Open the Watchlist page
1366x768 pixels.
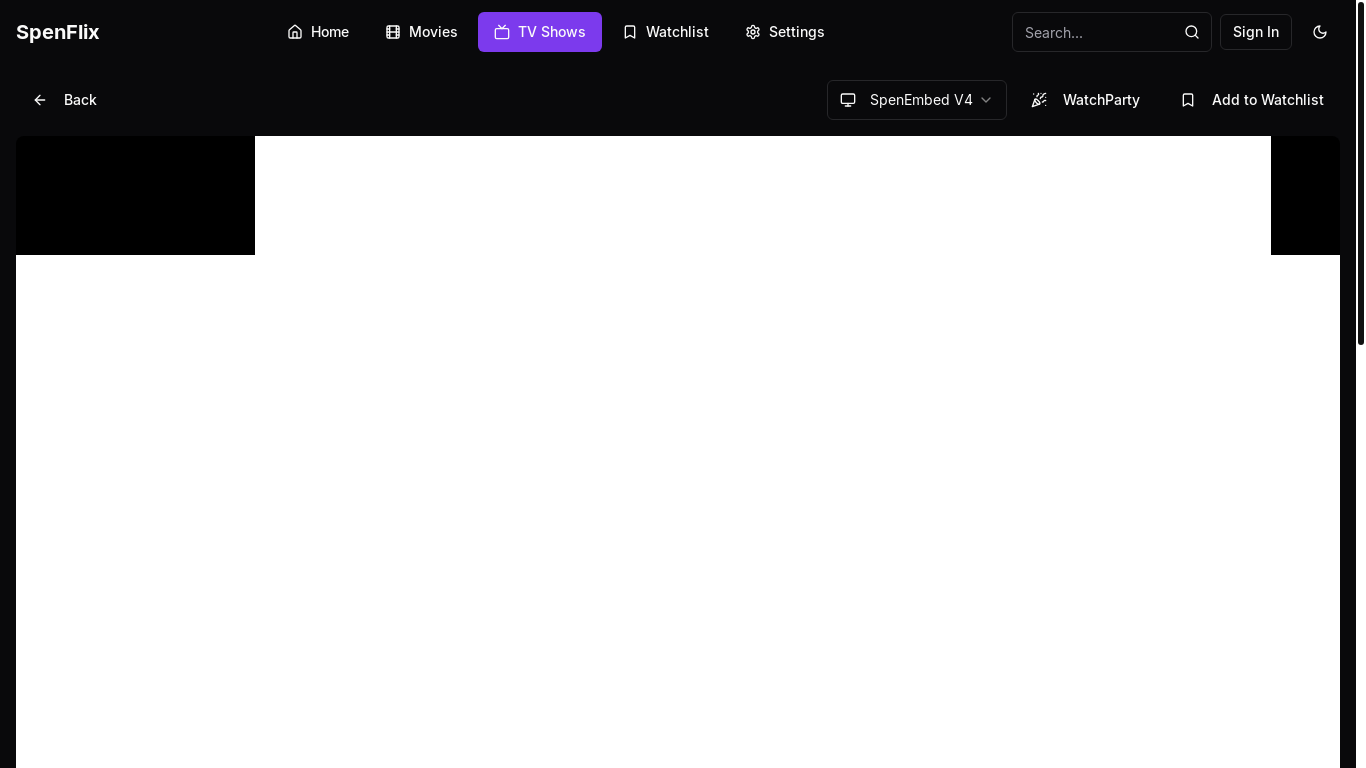(665, 32)
